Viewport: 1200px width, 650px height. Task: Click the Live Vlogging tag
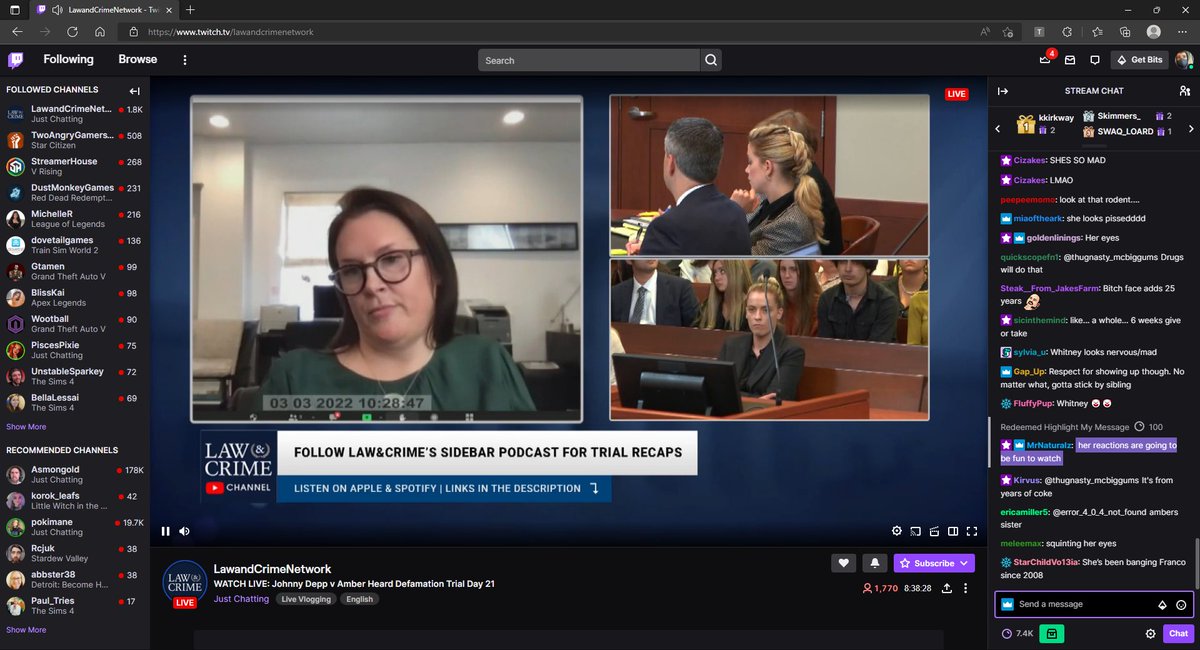pos(306,599)
